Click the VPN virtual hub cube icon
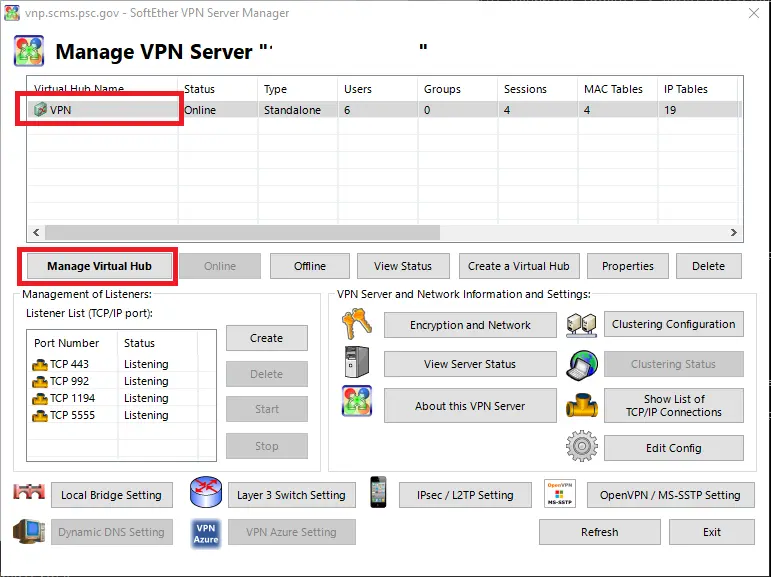The width and height of the screenshot is (771, 577). click(x=40, y=109)
